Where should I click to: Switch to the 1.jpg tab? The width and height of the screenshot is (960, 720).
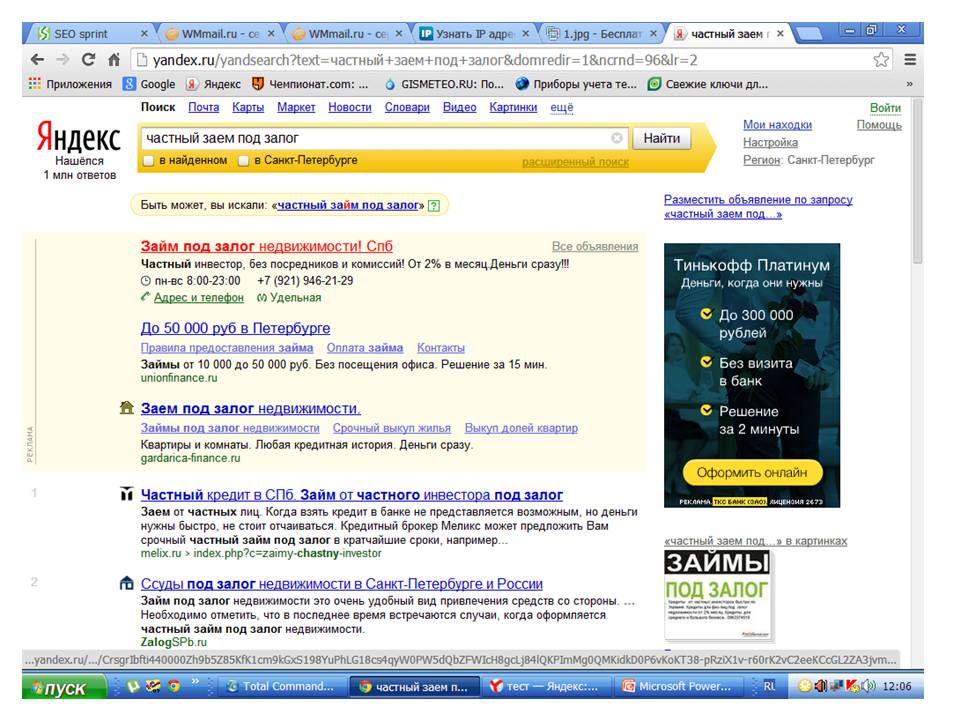[x=603, y=34]
